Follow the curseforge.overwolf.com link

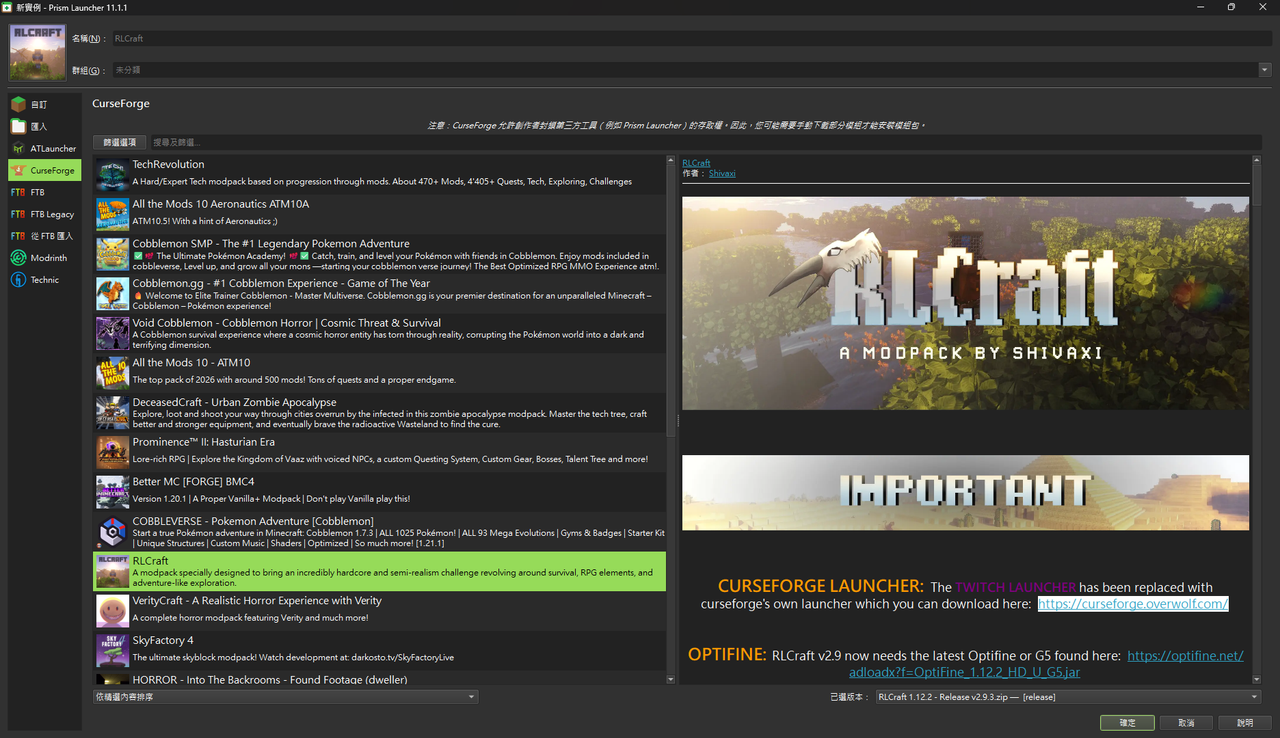tap(1133, 604)
